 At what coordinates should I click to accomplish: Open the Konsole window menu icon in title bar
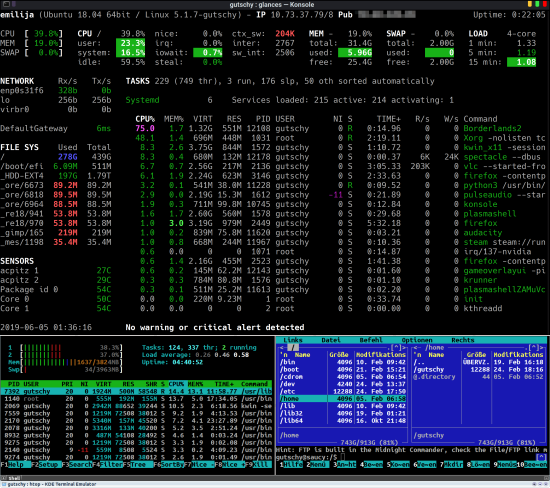6,4
